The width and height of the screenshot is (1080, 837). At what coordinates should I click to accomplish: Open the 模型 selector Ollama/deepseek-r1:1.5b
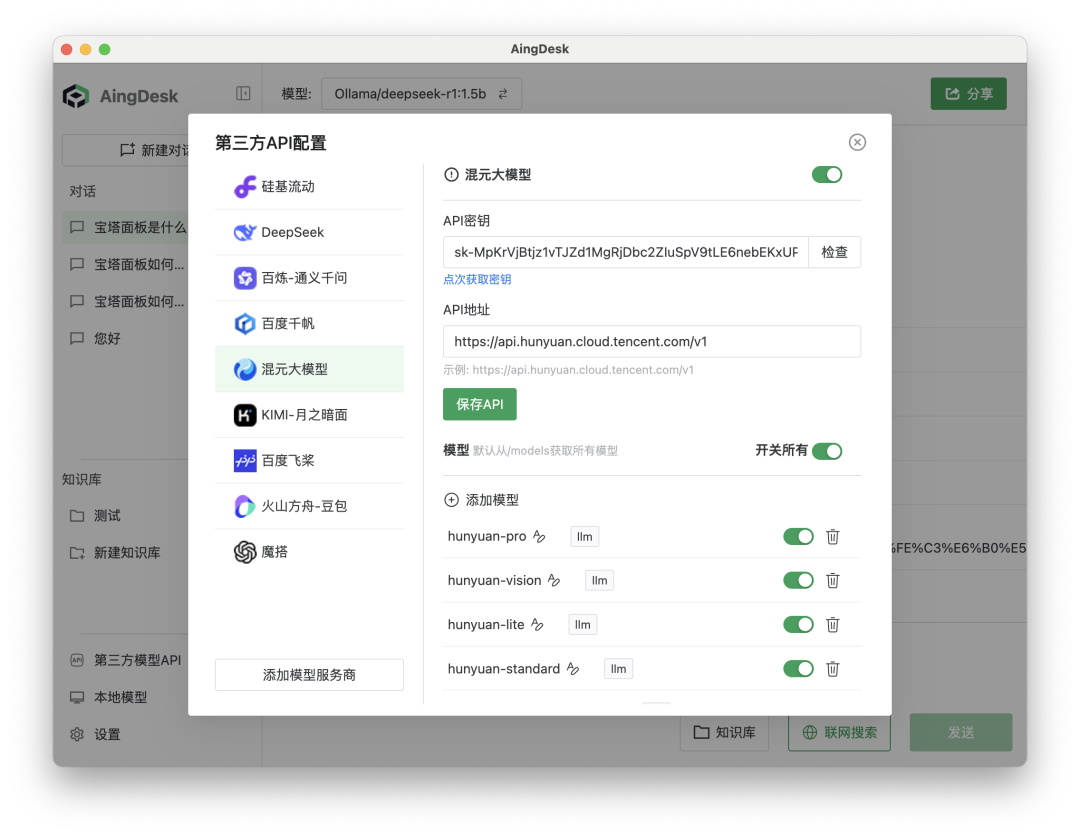pyautogui.click(x=421, y=94)
